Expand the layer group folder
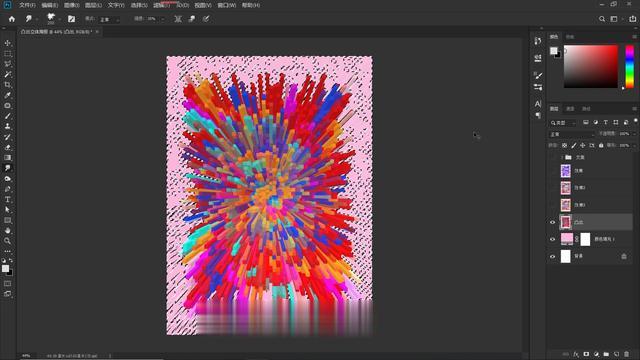The width and height of the screenshot is (640, 360). point(562,157)
